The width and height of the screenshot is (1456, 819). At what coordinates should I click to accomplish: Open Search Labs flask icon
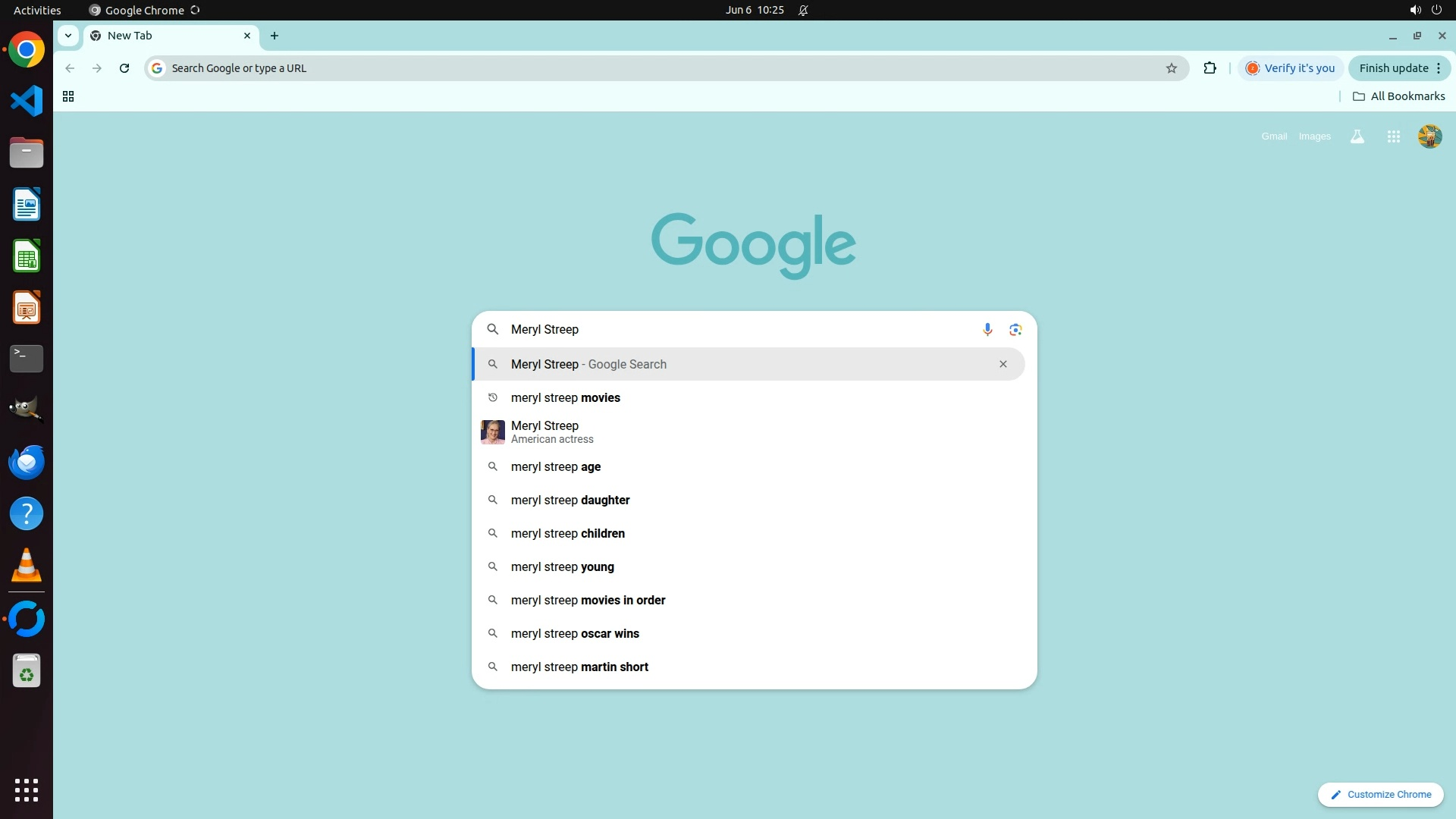click(1357, 136)
